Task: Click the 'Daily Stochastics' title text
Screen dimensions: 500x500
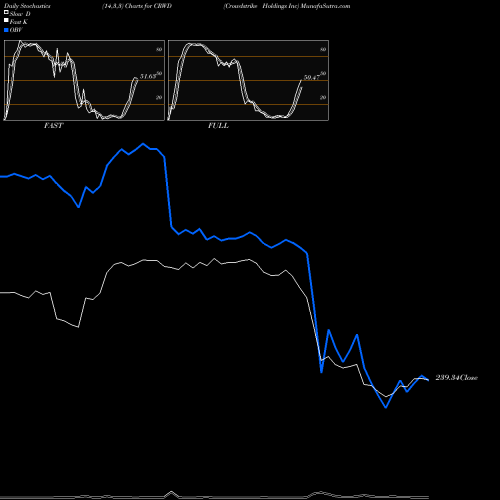Action: (x=27, y=6)
